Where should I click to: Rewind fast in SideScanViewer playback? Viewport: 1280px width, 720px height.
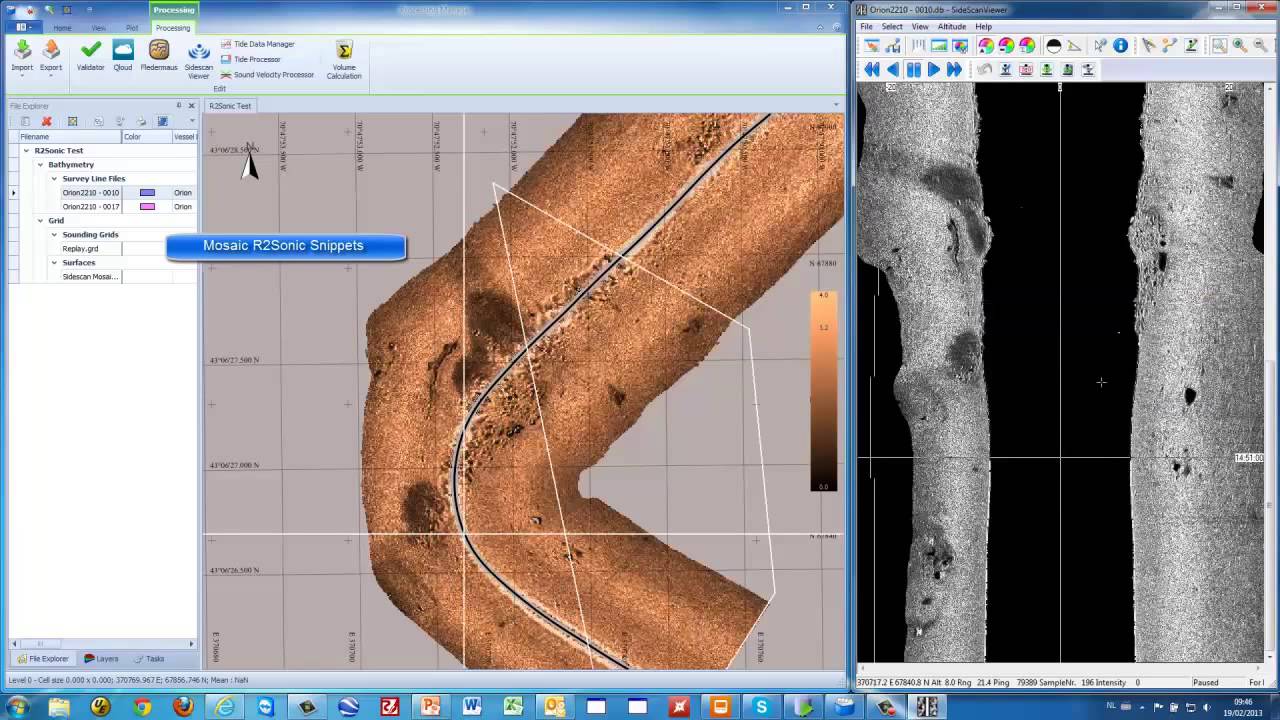coord(872,69)
